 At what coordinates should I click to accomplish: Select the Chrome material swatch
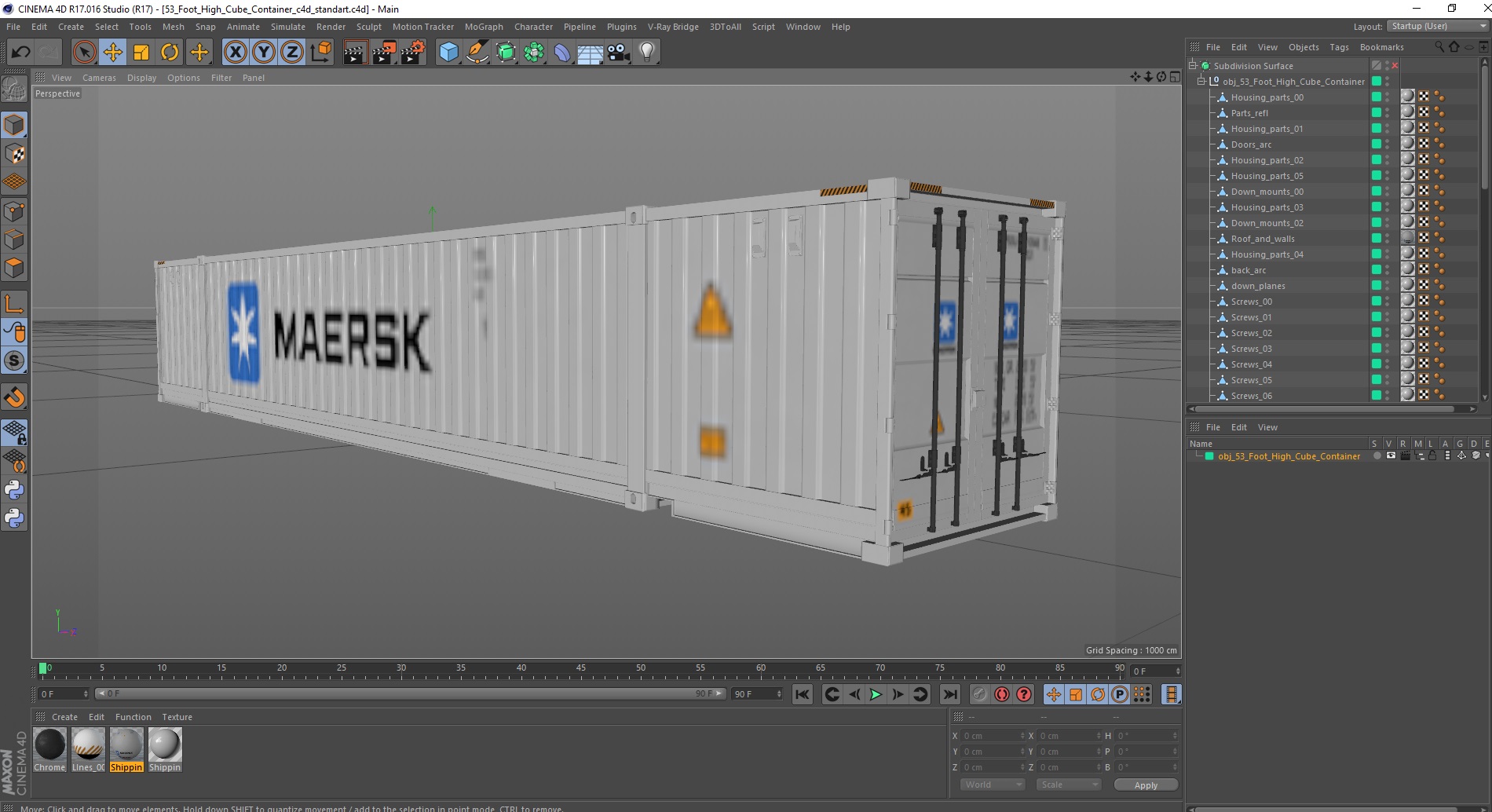pyautogui.click(x=49, y=750)
